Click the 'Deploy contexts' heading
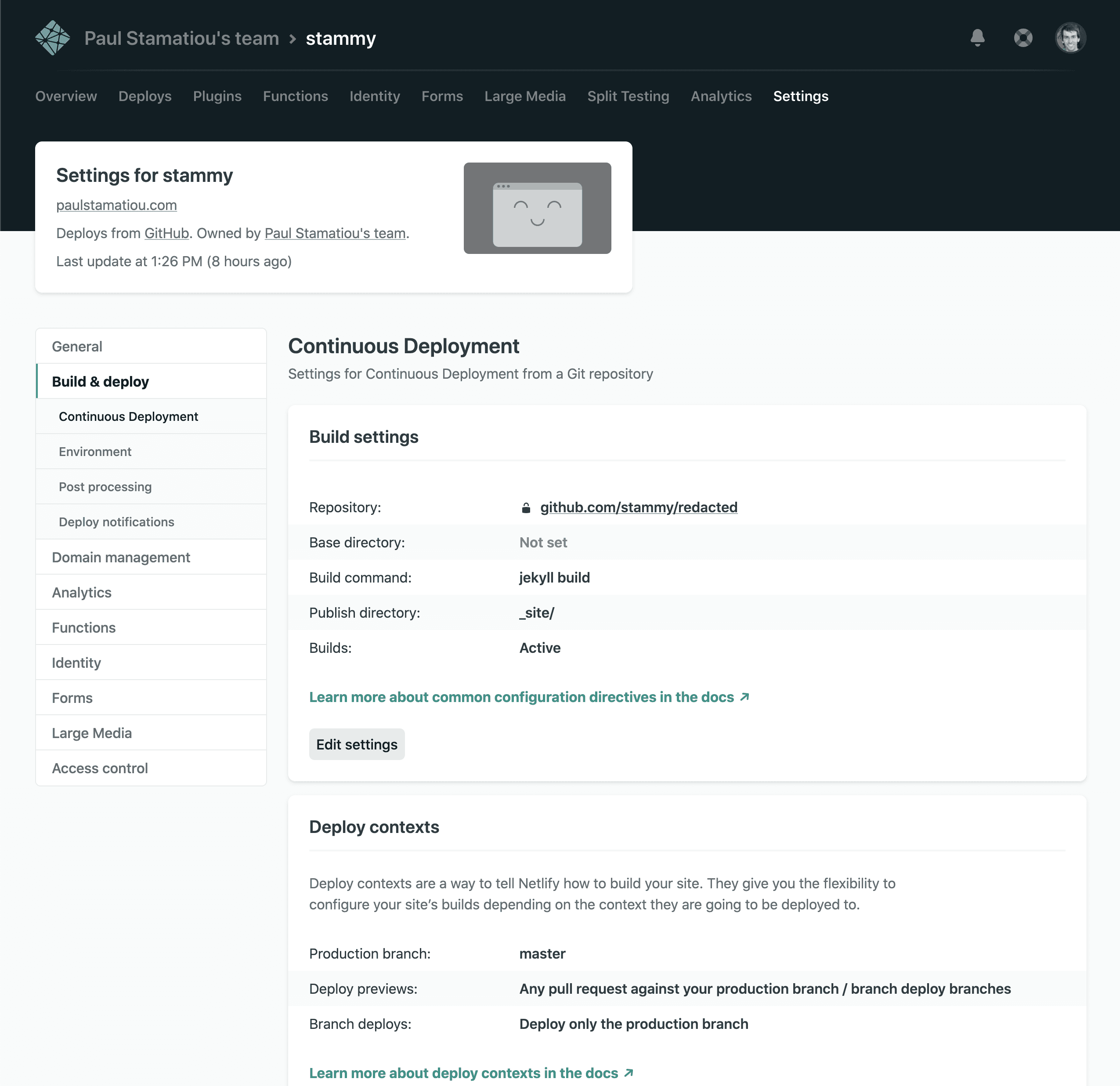 (374, 827)
